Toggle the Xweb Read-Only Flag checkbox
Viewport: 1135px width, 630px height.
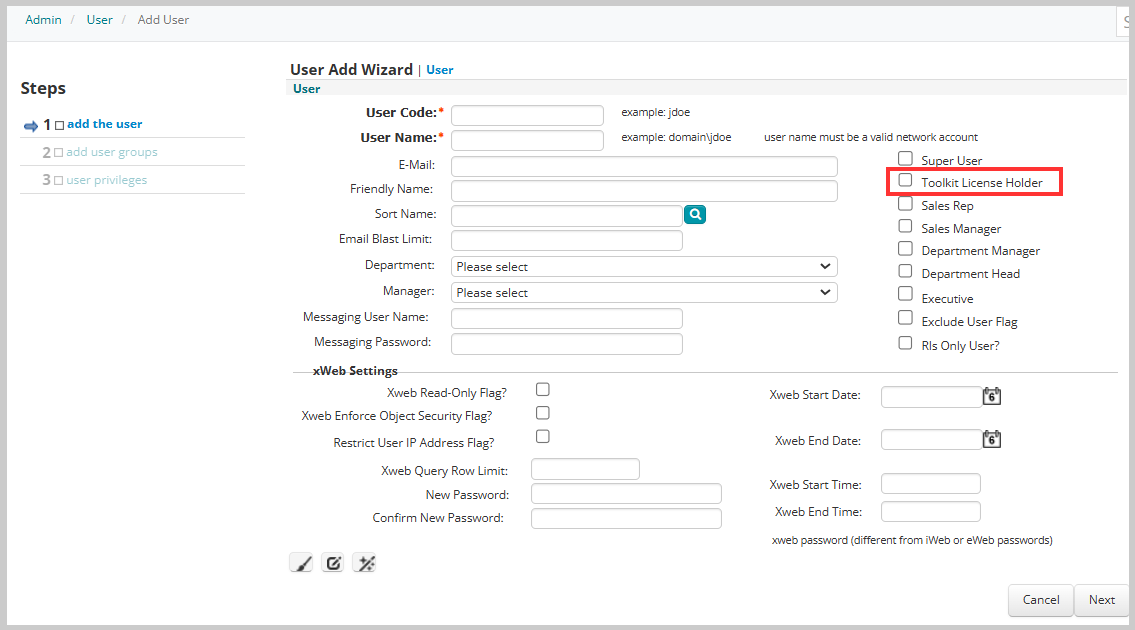pyautogui.click(x=542, y=390)
